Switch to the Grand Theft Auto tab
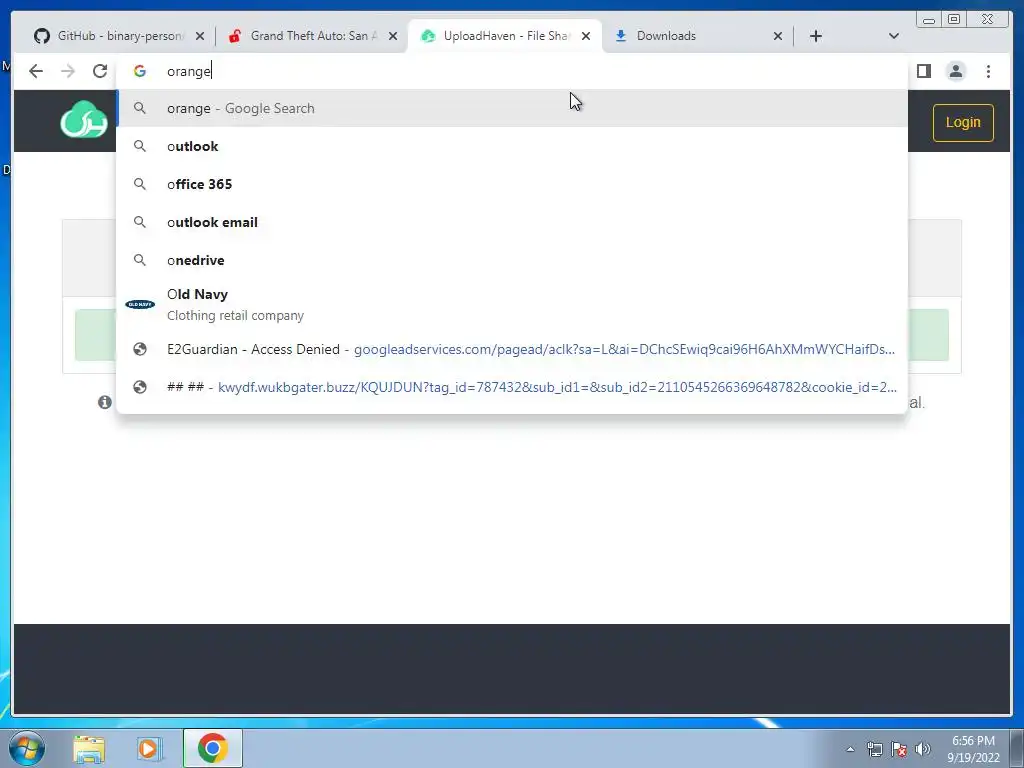The image size is (1024, 768). coord(312,36)
